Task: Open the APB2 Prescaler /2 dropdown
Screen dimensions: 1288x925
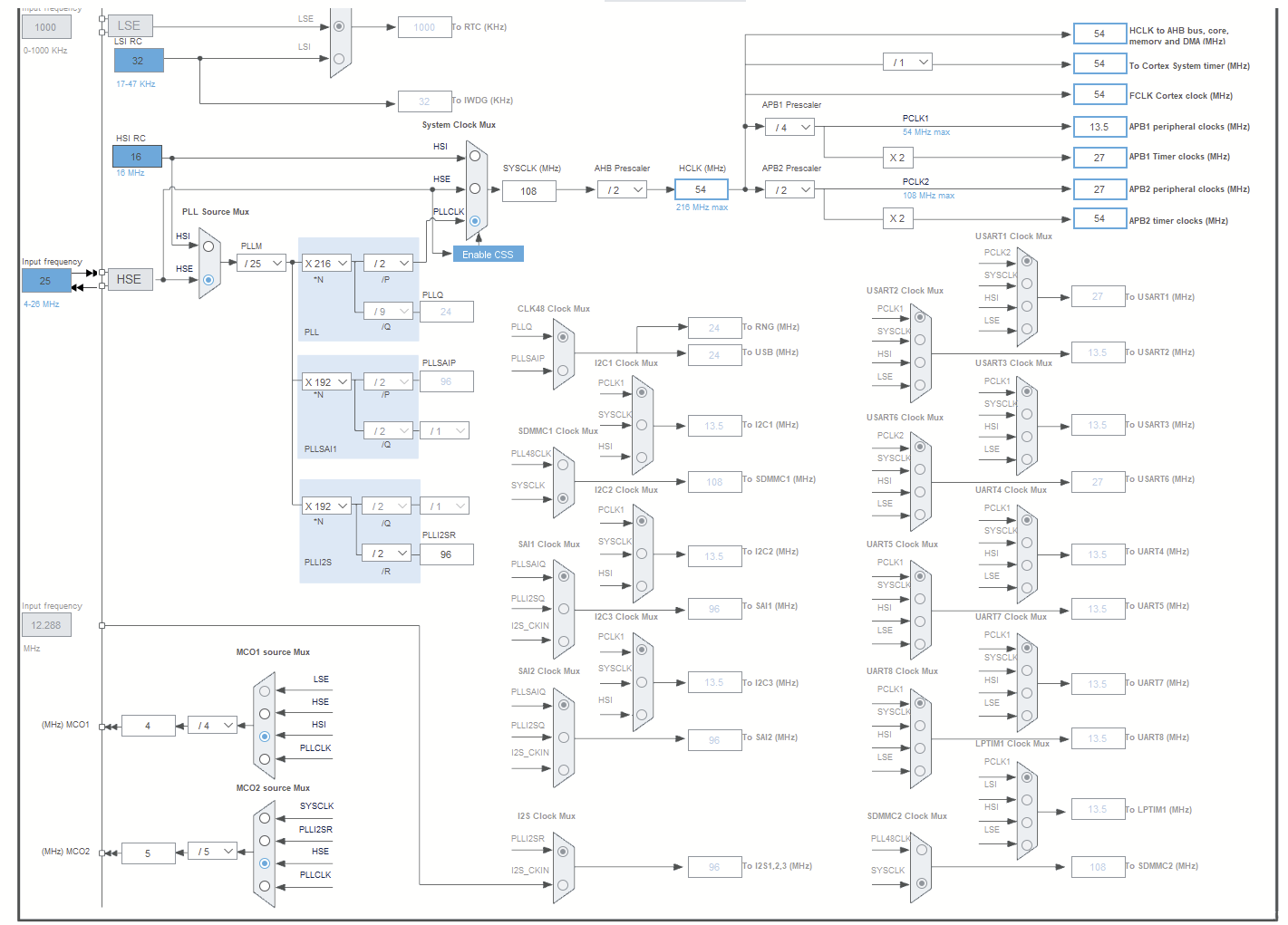Action: (x=789, y=189)
